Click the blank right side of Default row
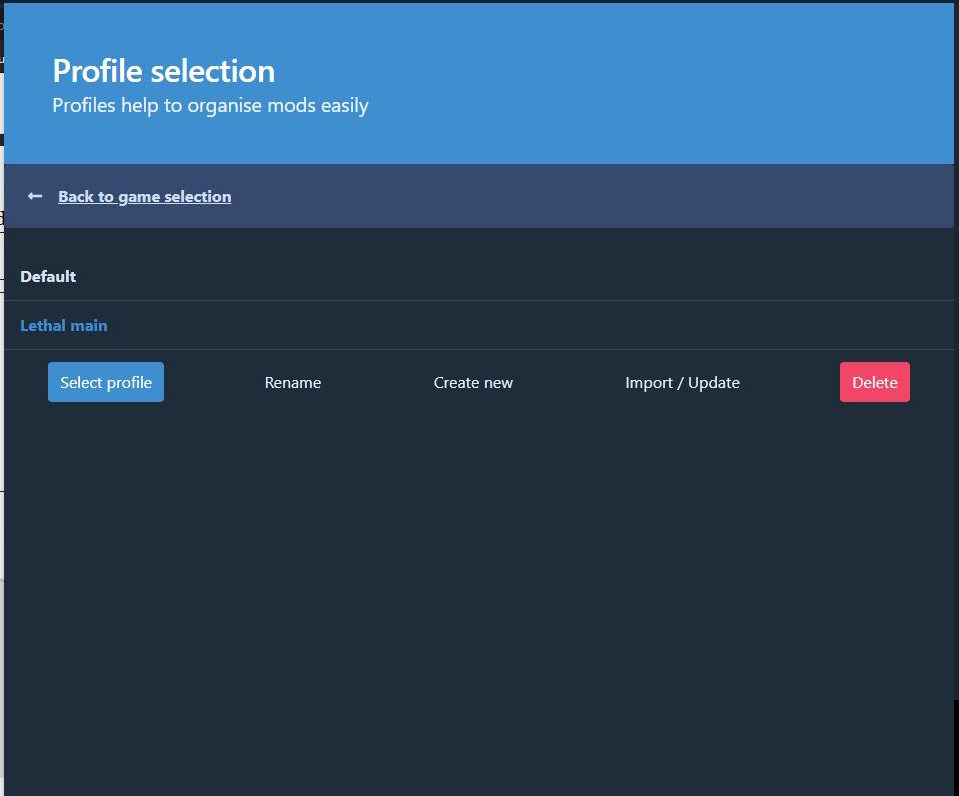 point(600,277)
